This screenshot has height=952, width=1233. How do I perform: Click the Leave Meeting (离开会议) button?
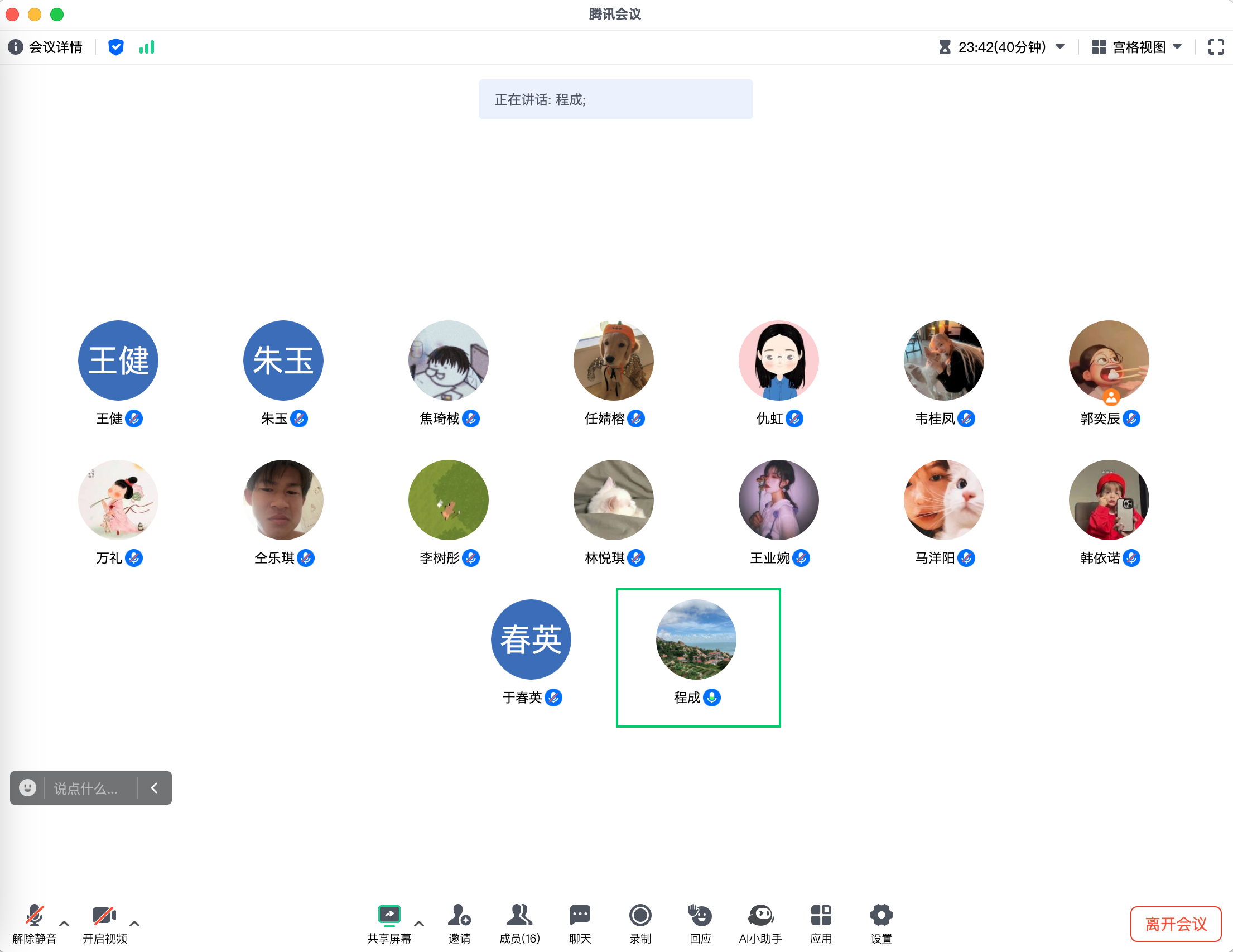tap(1176, 924)
